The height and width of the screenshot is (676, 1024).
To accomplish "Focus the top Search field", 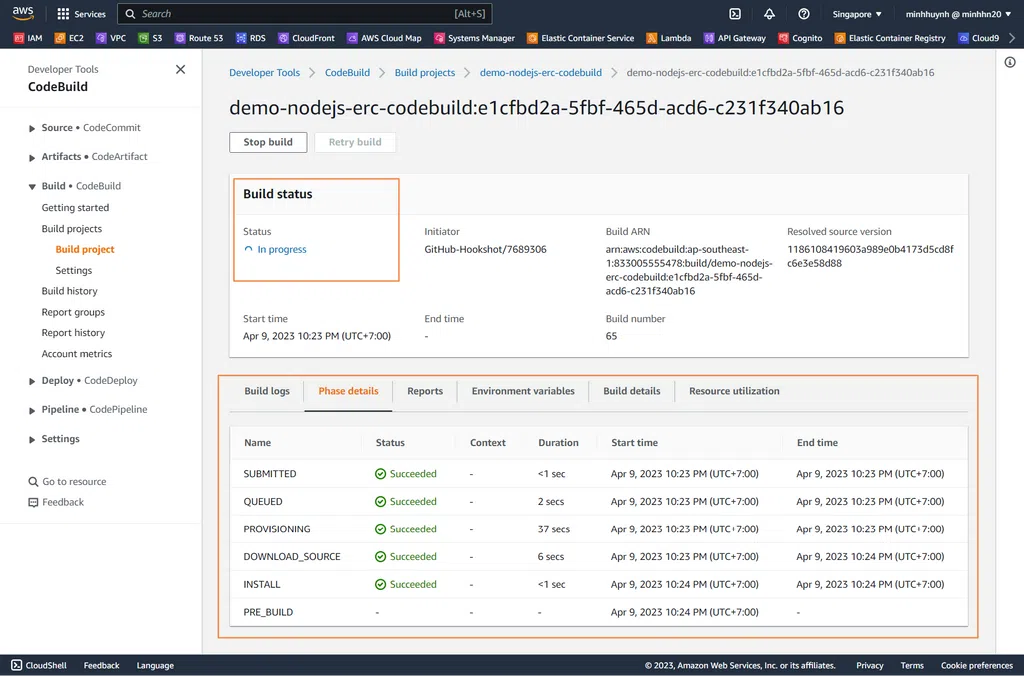I will (x=304, y=14).
